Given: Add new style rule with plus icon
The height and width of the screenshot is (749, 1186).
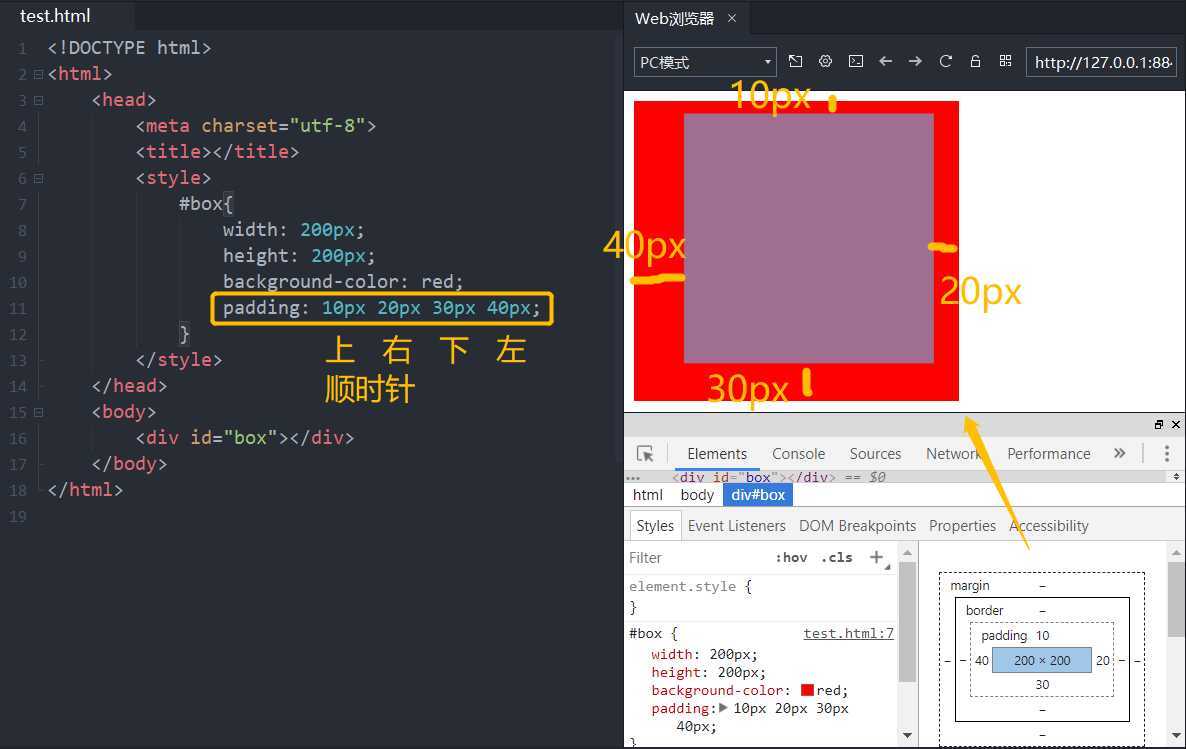Looking at the screenshot, I should tap(877, 558).
